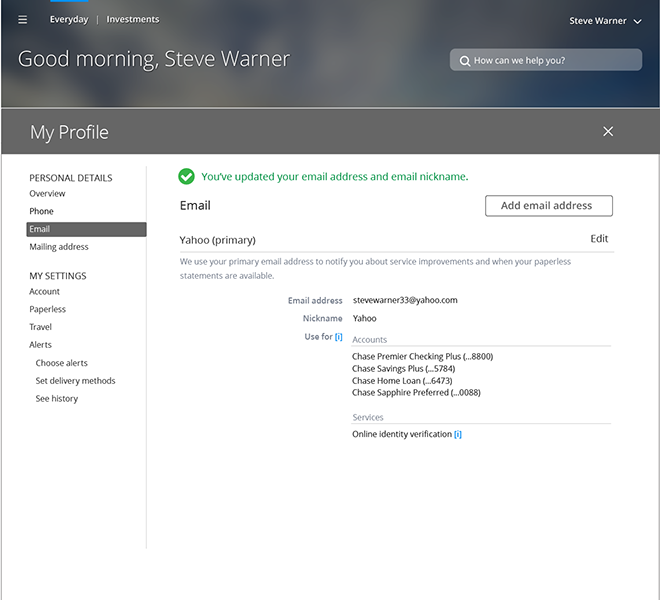The image size is (660, 600).
Task: Click the green success checkmark icon
Action: [186, 176]
